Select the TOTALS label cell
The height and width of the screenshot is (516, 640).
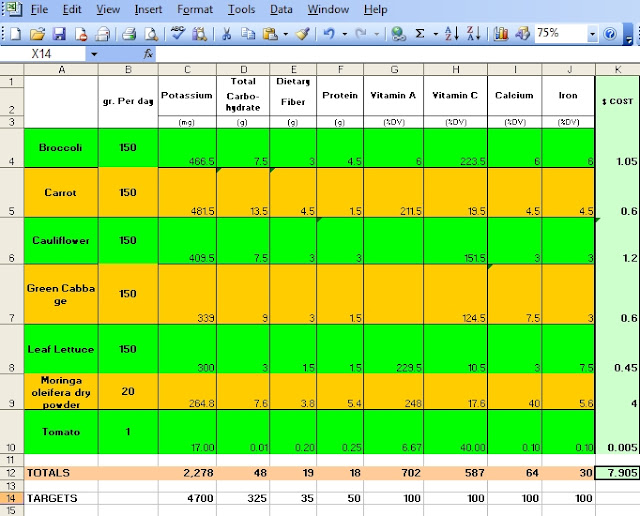point(61,473)
